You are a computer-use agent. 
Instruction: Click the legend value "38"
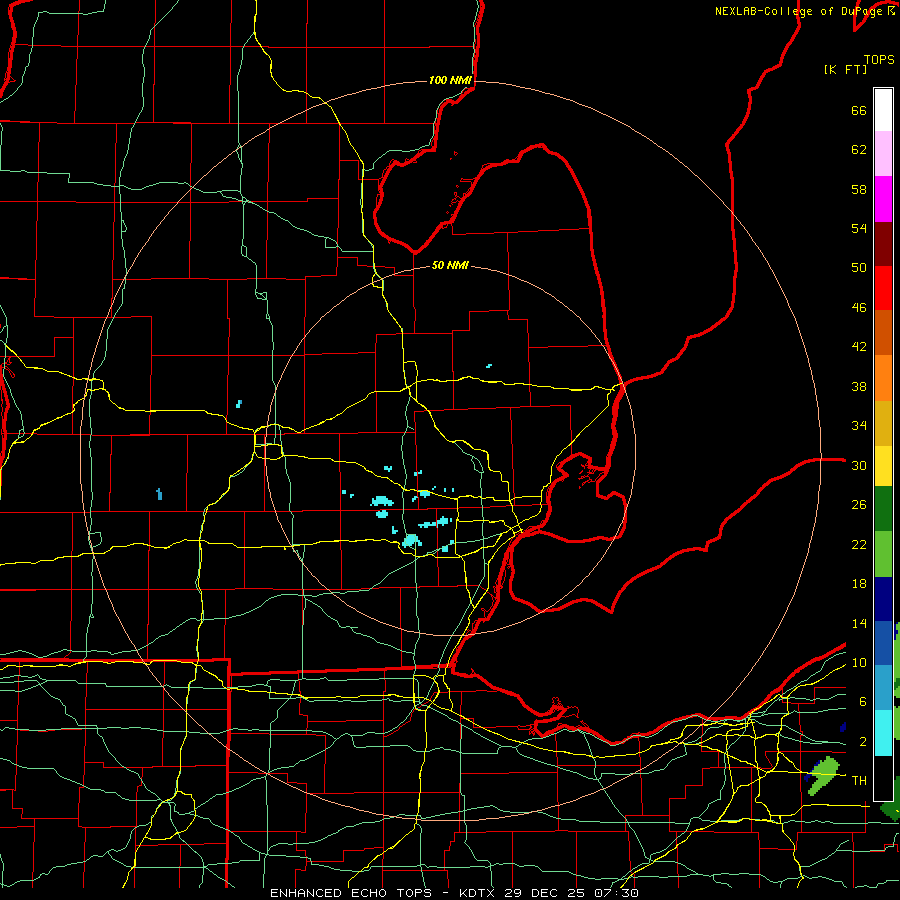pos(859,386)
